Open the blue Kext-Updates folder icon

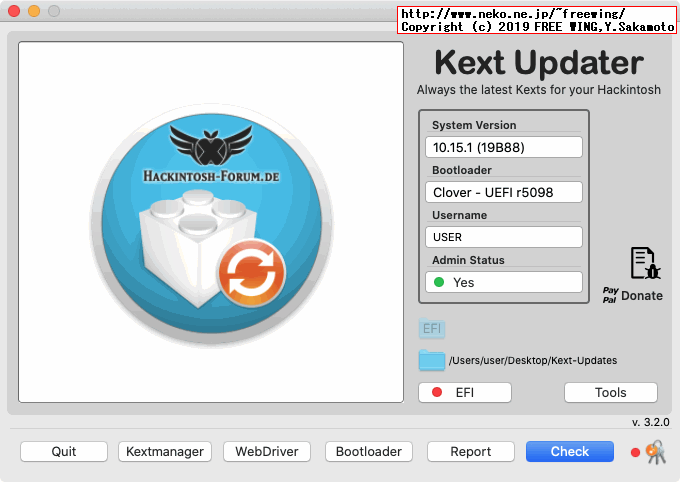pos(432,360)
